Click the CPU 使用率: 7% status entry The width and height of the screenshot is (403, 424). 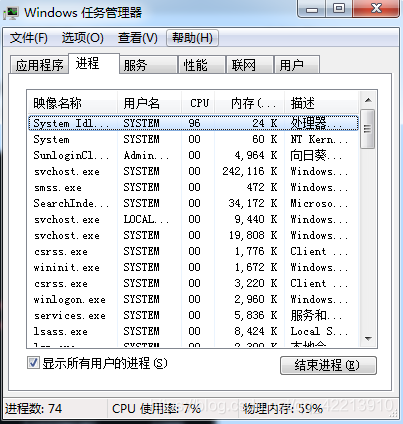click(156, 408)
